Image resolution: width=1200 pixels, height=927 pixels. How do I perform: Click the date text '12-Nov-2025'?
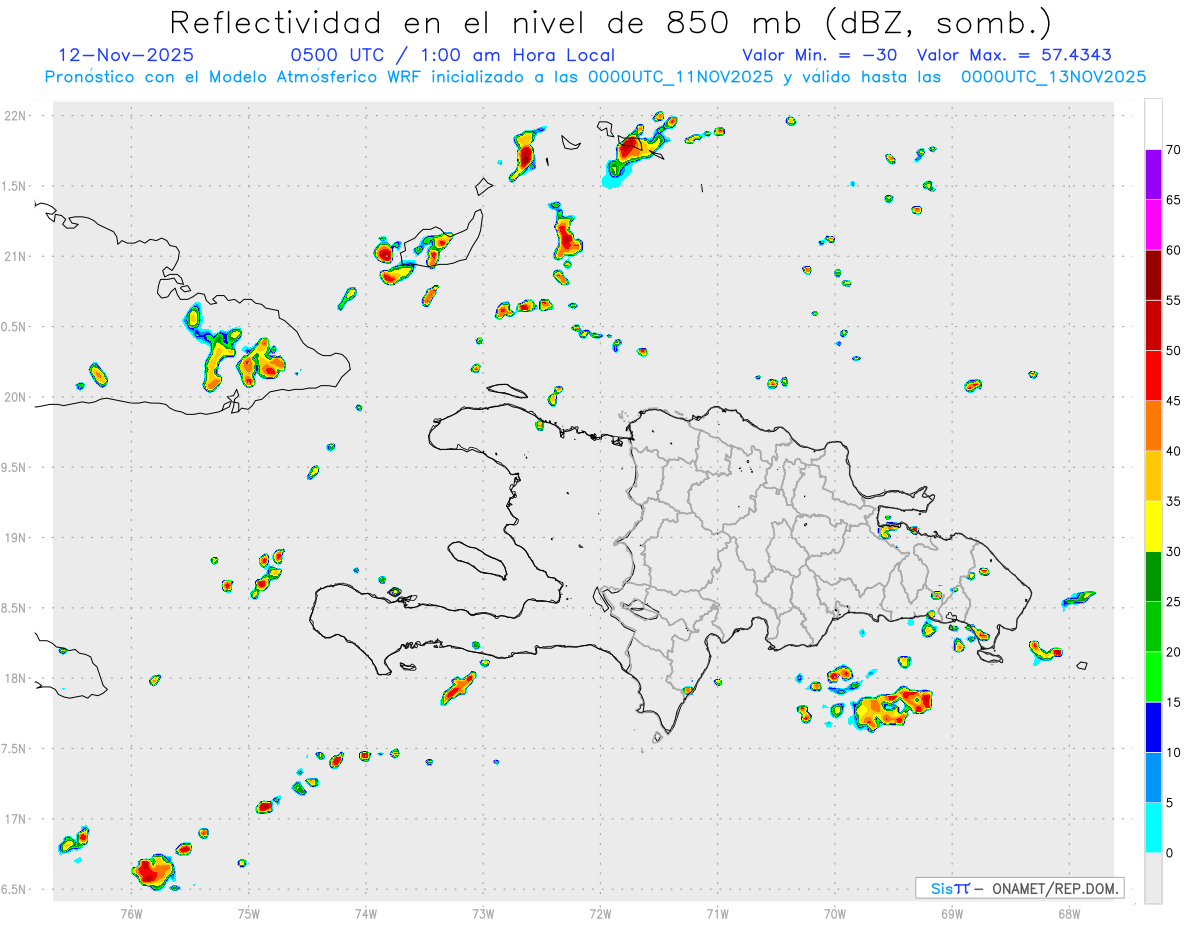(x=126, y=55)
